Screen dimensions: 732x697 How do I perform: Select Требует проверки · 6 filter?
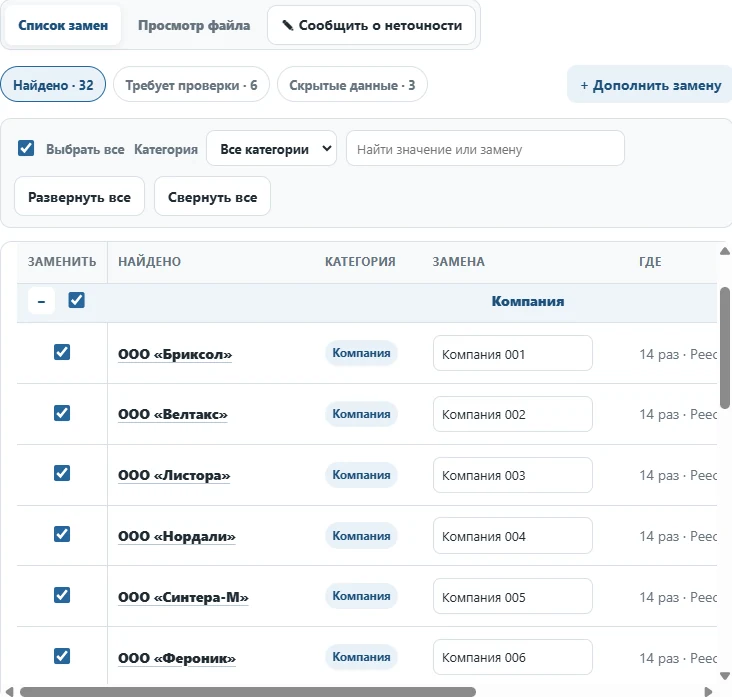click(x=191, y=85)
